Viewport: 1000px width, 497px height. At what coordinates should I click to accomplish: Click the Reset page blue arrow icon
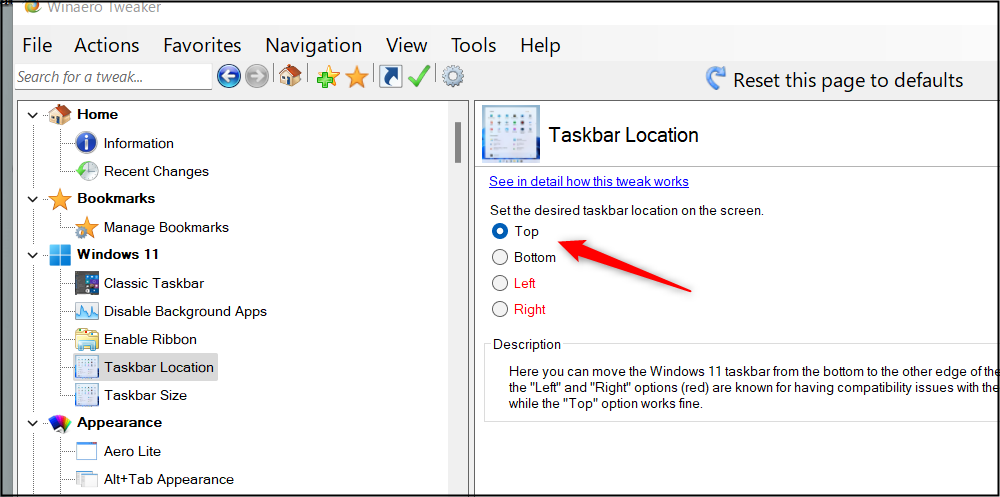(716, 78)
